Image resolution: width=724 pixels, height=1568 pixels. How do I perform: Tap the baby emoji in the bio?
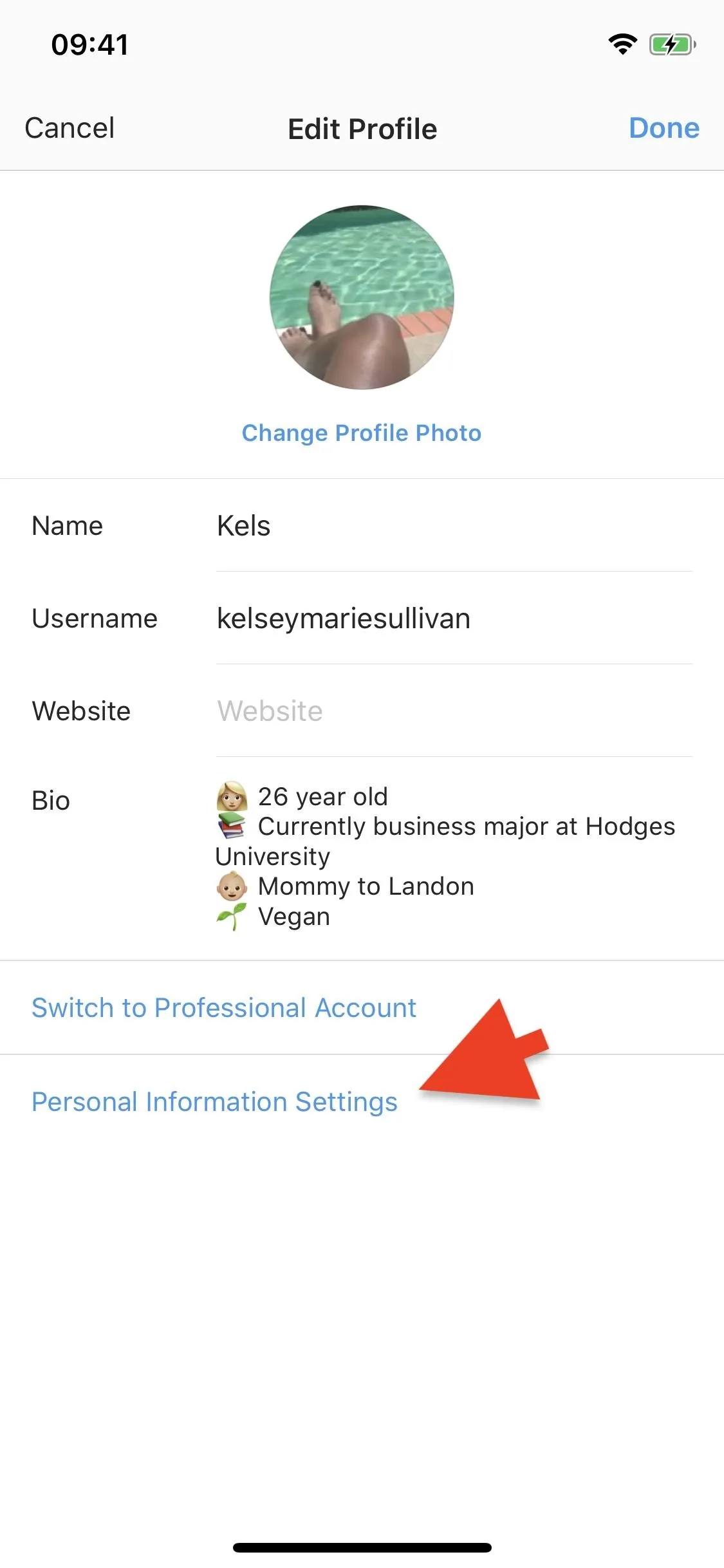tap(232, 886)
